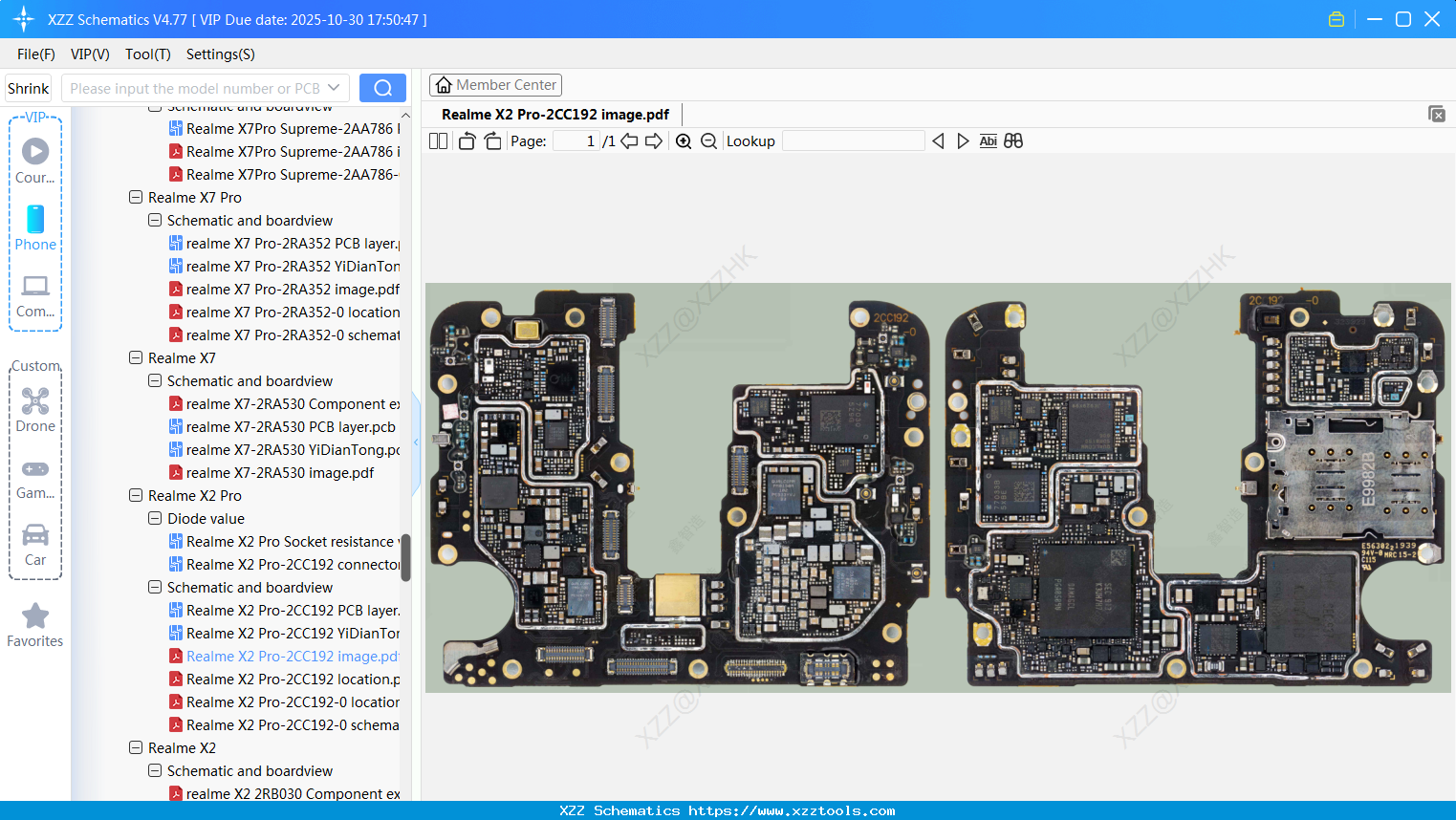Click the Lookup text input field
The image size is (1456, 820).
[853, 141]
